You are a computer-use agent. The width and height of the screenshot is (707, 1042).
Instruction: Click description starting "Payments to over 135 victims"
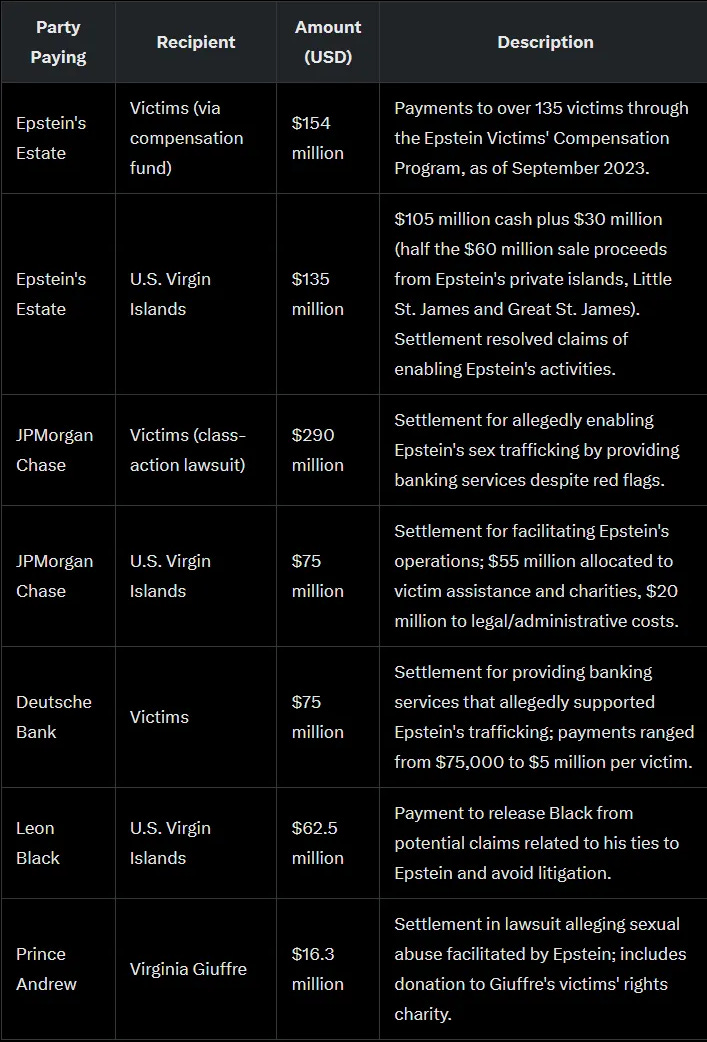531,138
